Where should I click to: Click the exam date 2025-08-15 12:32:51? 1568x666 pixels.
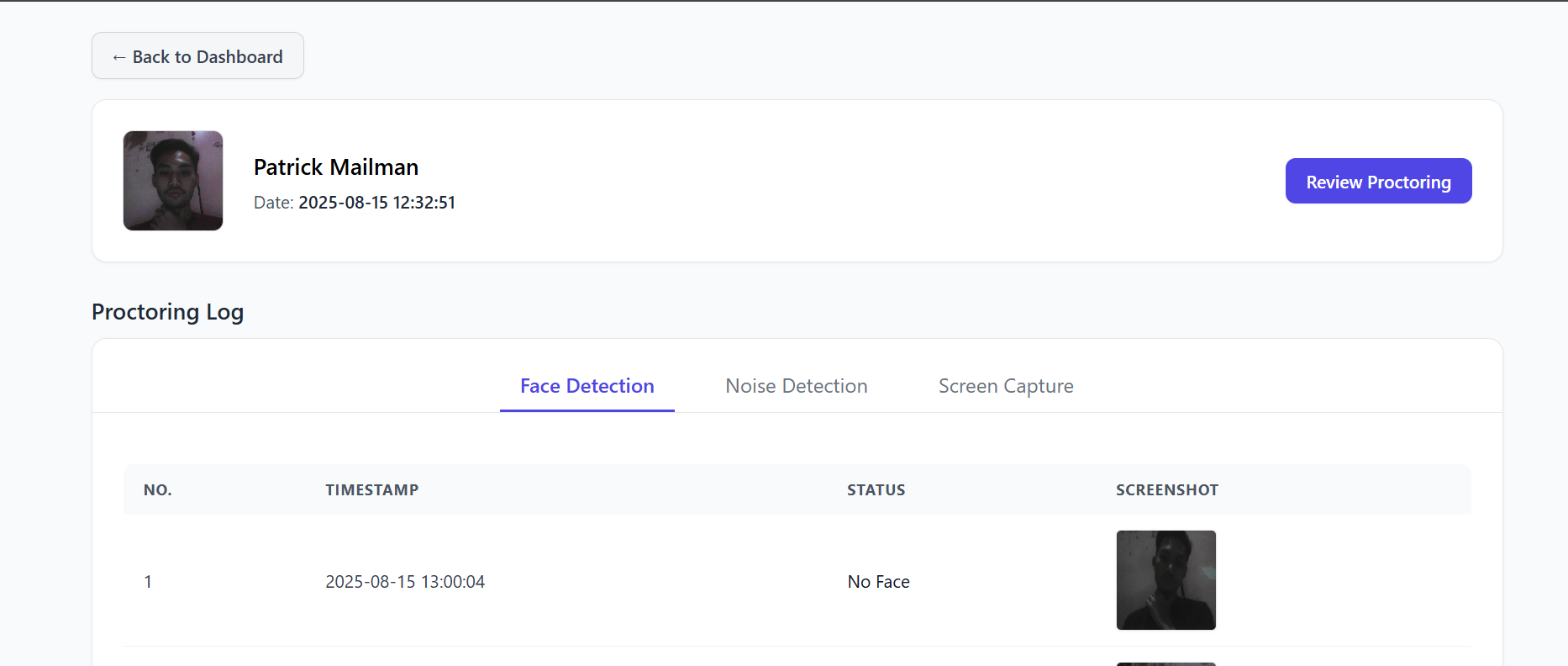tap(376, 203)
